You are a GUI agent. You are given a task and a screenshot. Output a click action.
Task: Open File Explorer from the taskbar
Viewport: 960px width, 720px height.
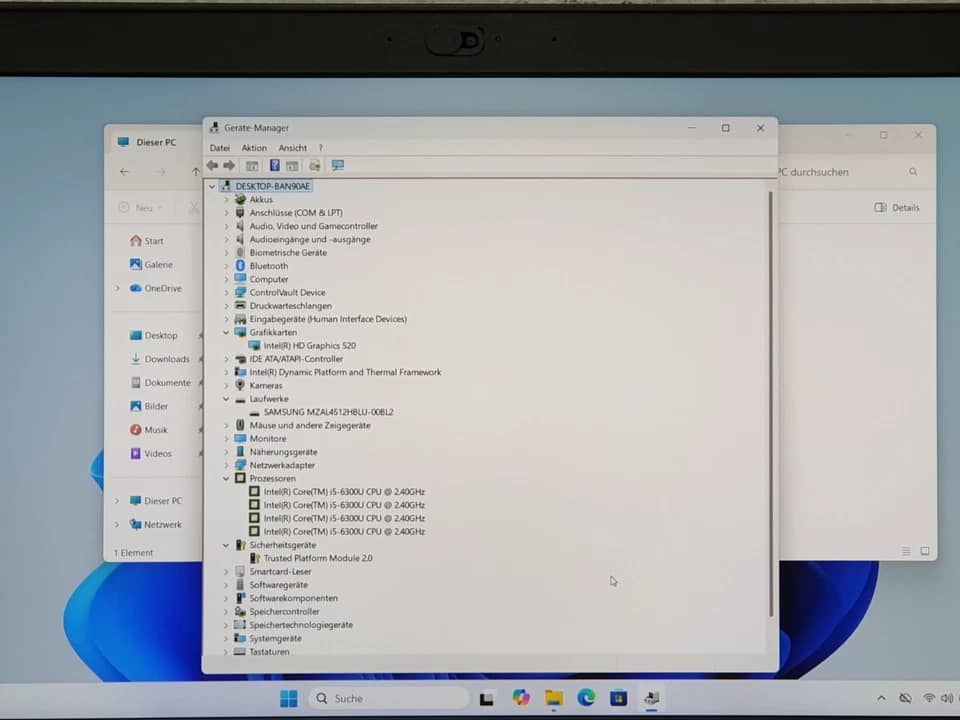pyautogui.click(x=554, y=698)
